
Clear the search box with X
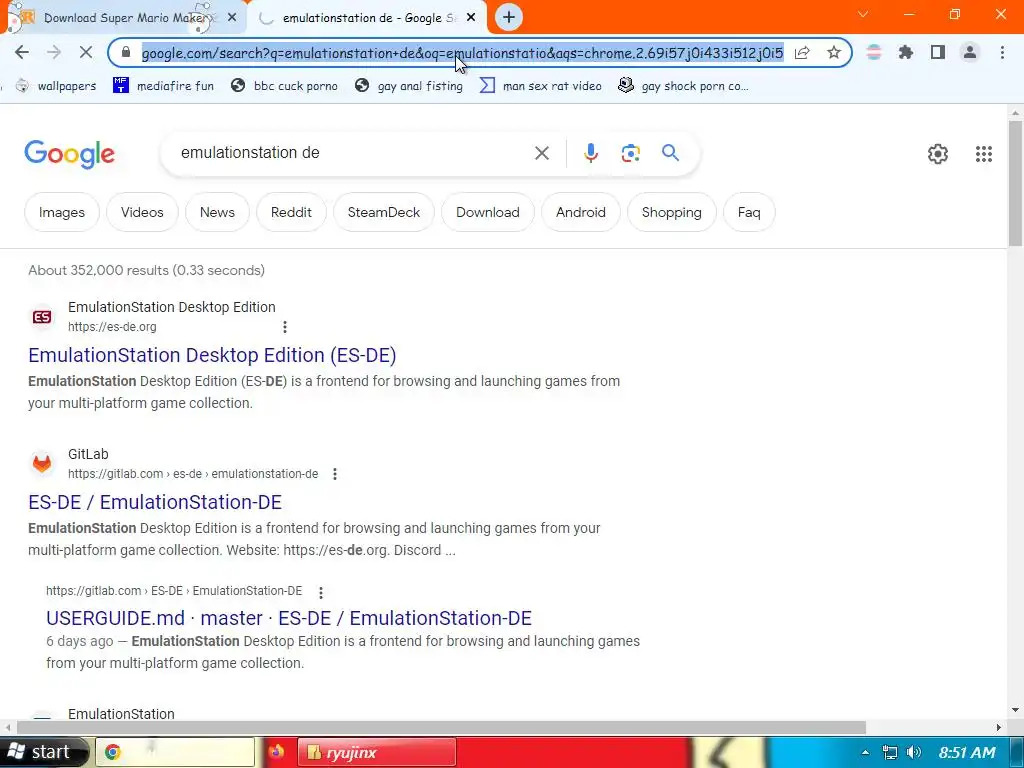(541, 153)
